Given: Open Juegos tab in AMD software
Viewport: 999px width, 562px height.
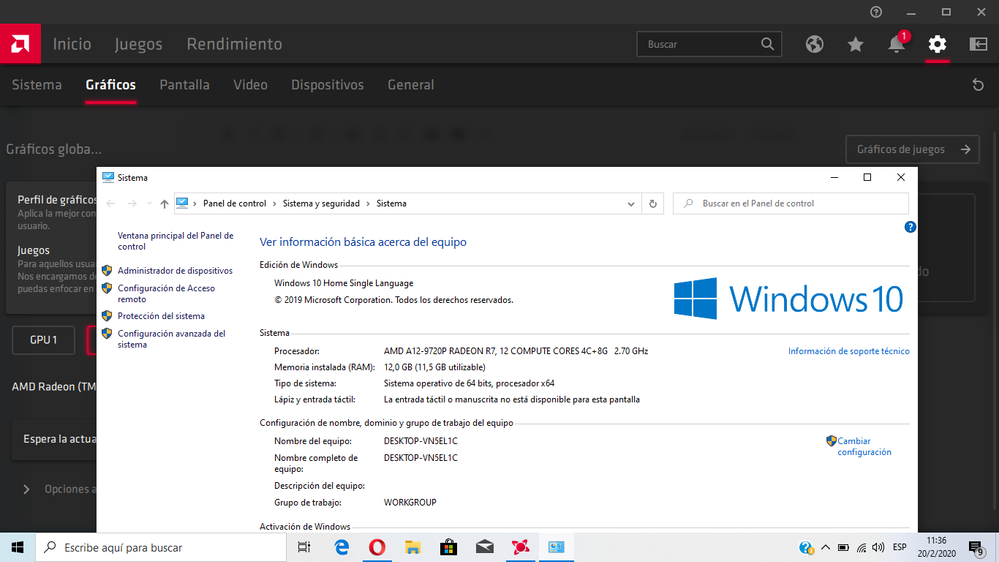Looking at the screenshot, I should [139, 44].
